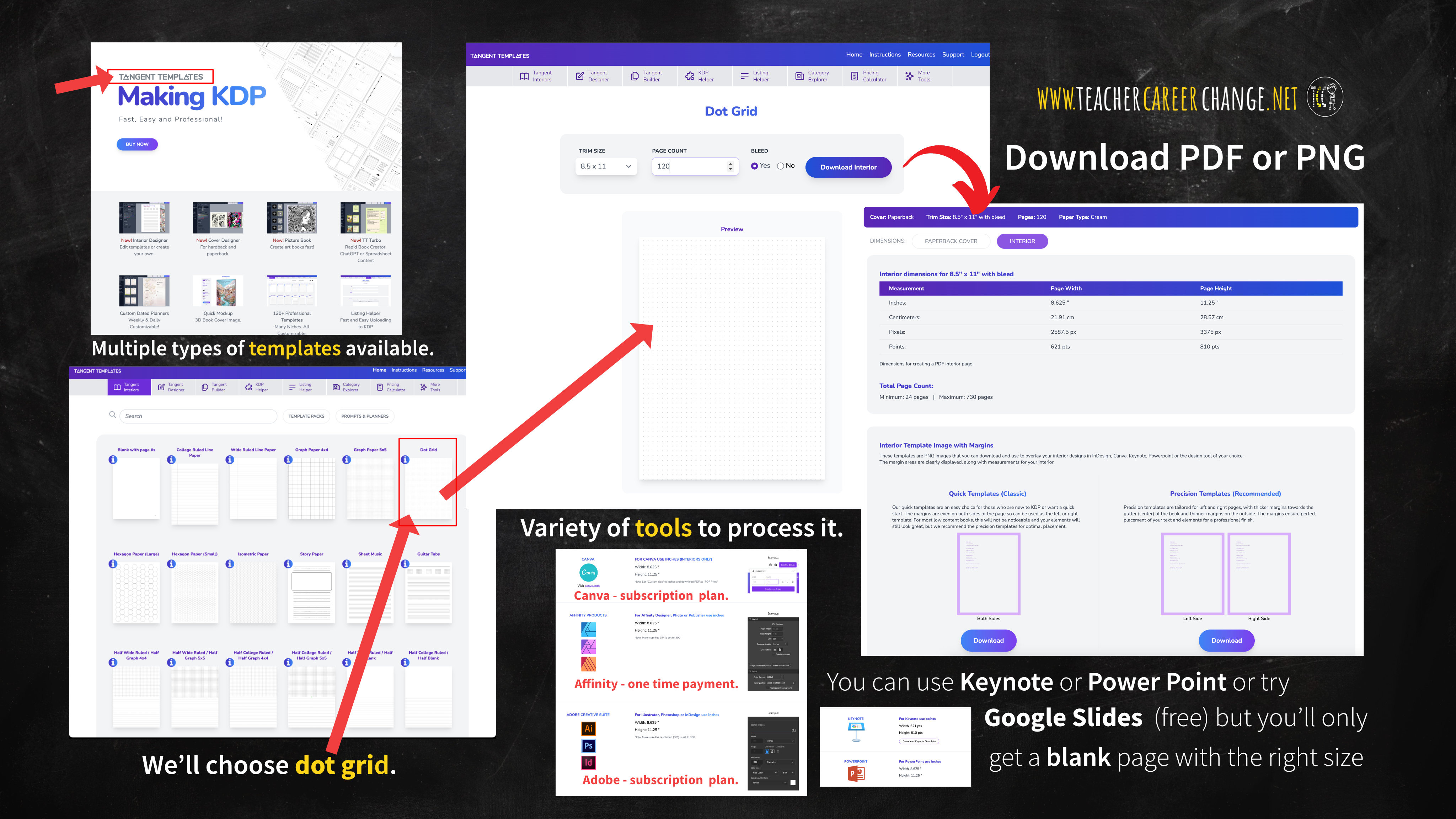Viewport: 1456px width, 819px height.
Task: Switch dimensions to Paperback Cover
Action: (x=951, y=241)
